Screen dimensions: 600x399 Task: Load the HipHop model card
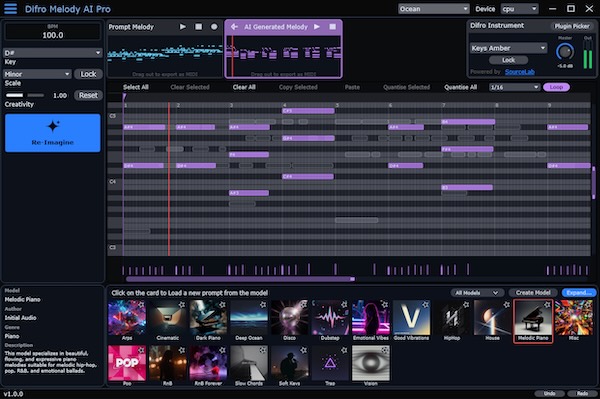[452, 320]
